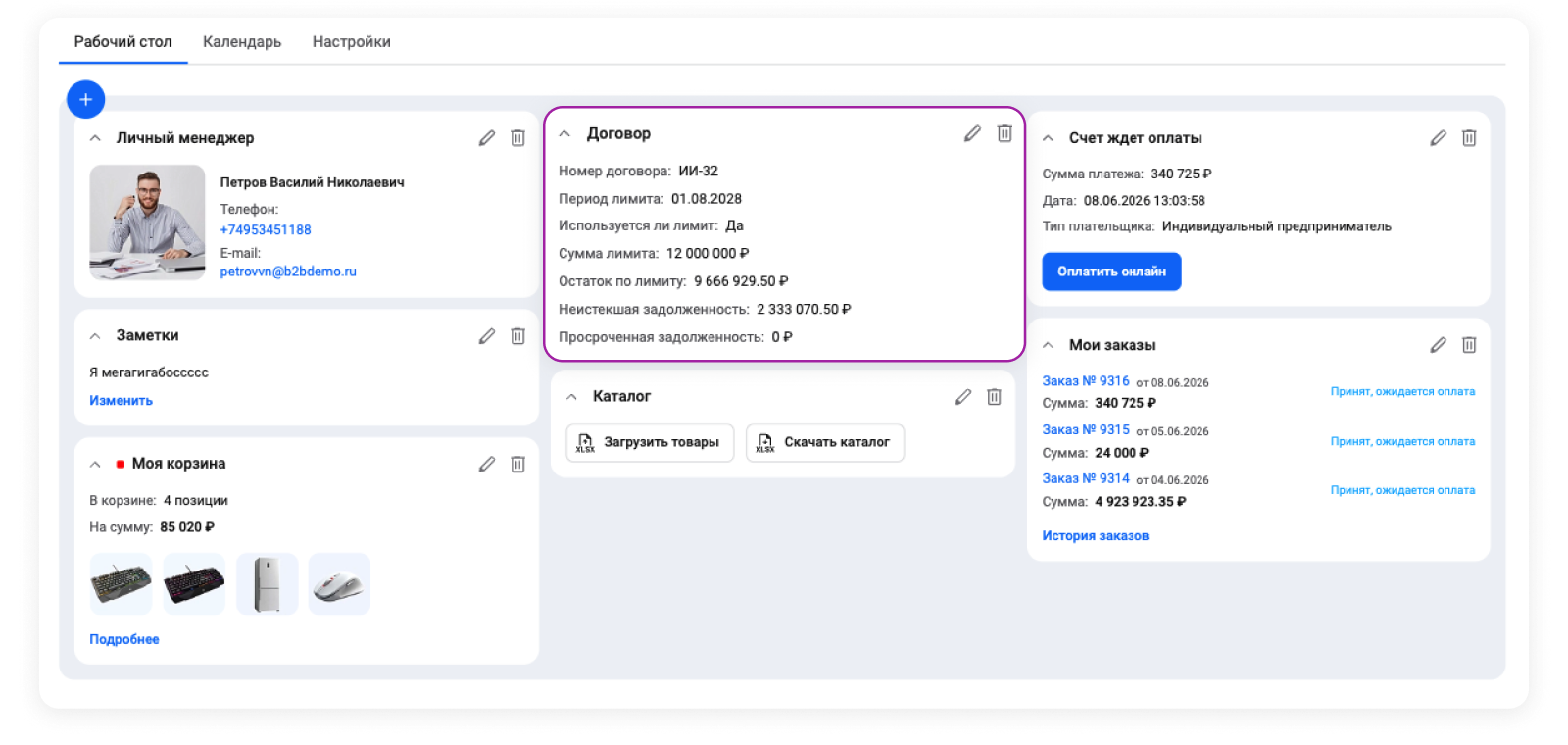Click the limit sum 12 000 000 ₽
Viewport: 1568px width, 745px height.
[x=708, y=254]
